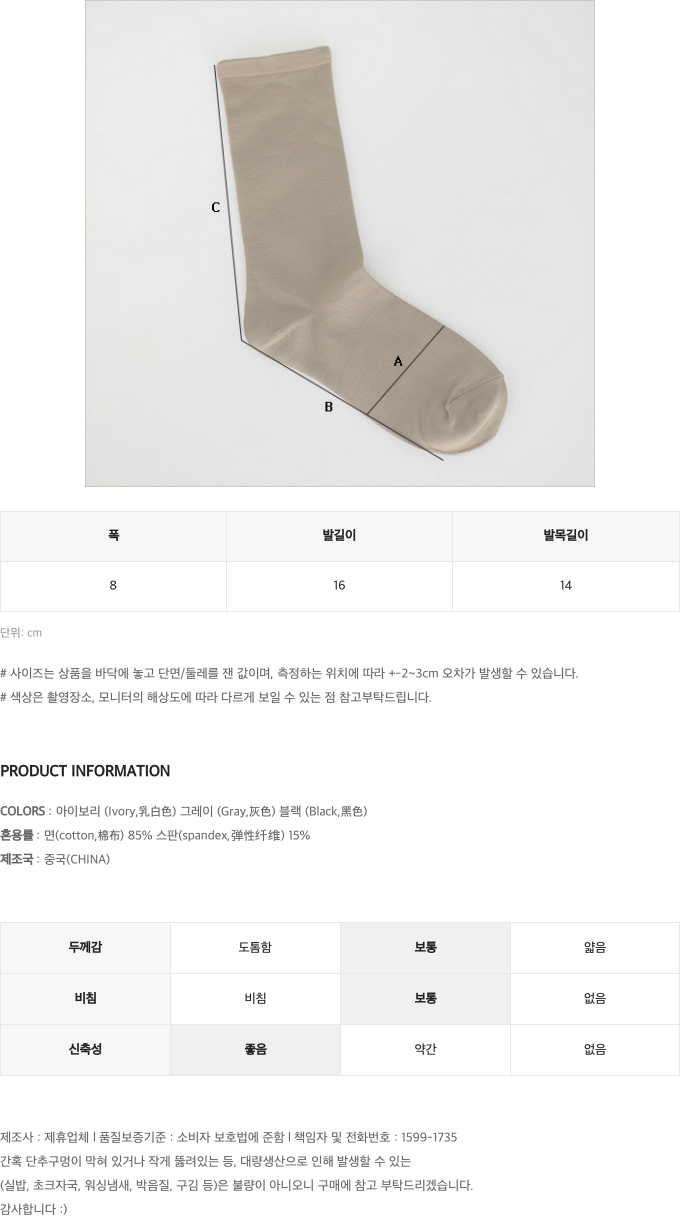Select the highlighted 좋음 elasticity cell
Screen dimensions: 680x1222
(x=255, y=1050)
